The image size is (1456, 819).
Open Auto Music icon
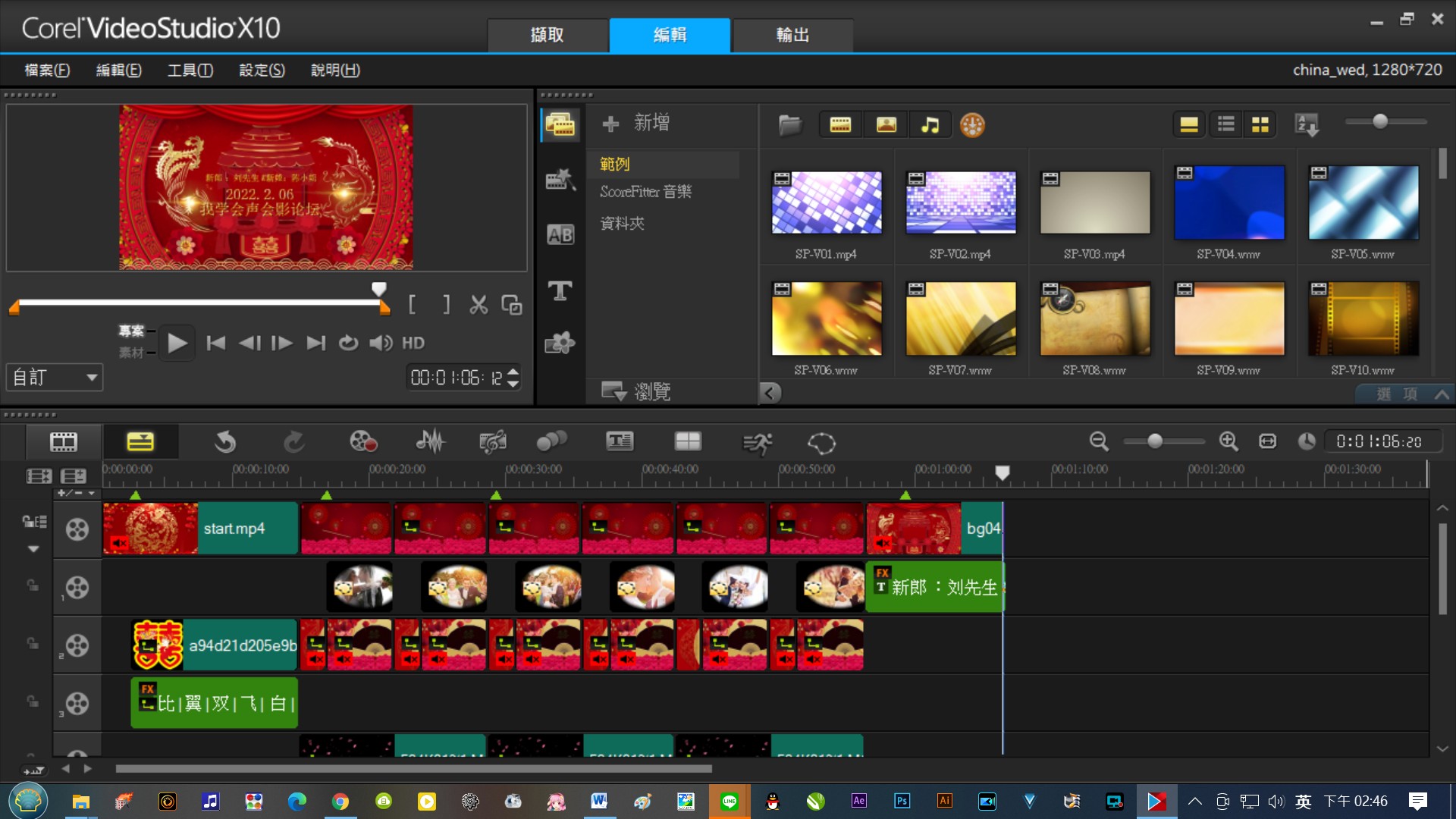[x=492, y=442]
